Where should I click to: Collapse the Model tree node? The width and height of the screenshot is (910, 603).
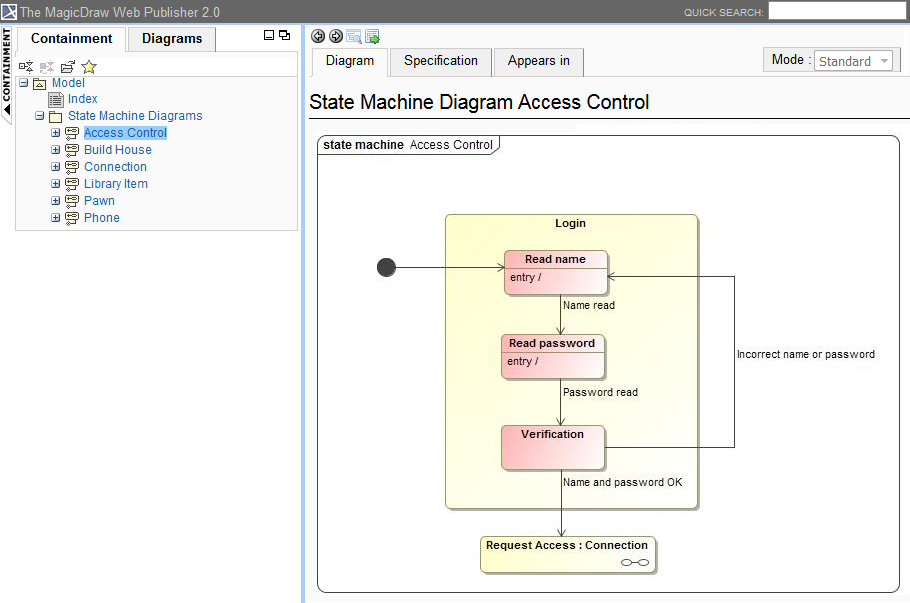coord(24,83)
